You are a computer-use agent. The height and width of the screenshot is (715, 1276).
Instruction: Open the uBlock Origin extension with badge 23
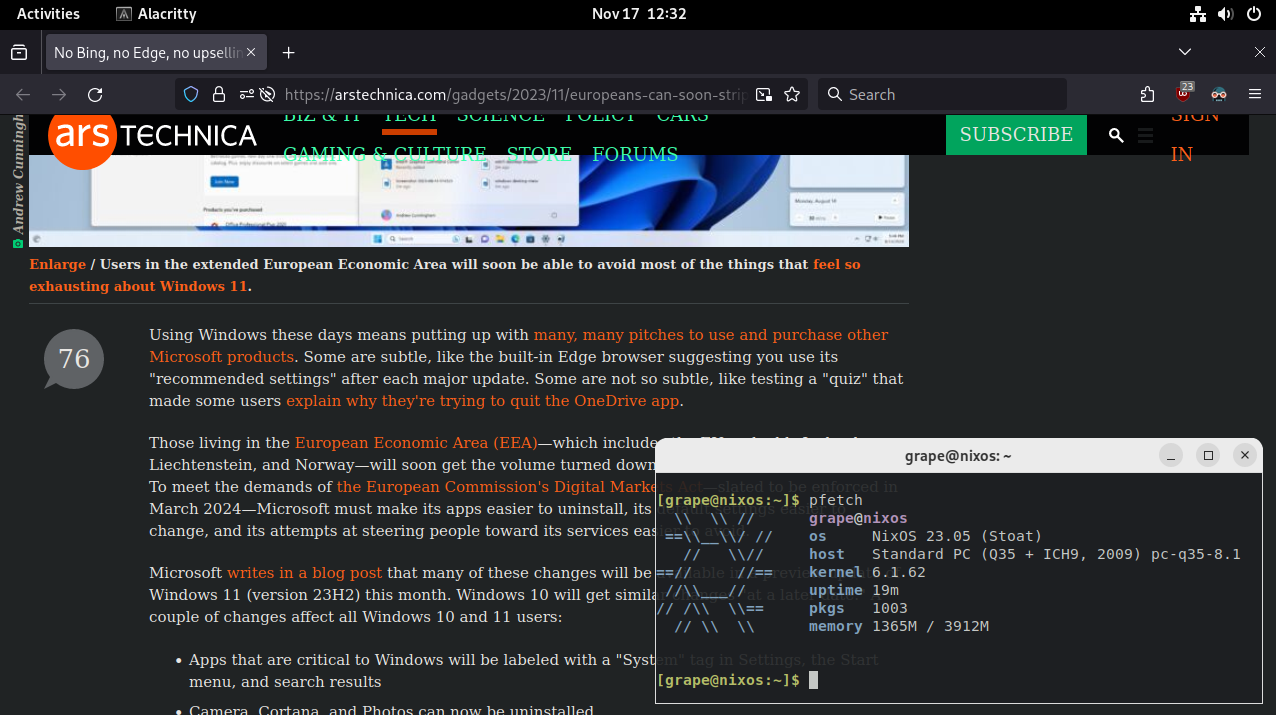1184,93
